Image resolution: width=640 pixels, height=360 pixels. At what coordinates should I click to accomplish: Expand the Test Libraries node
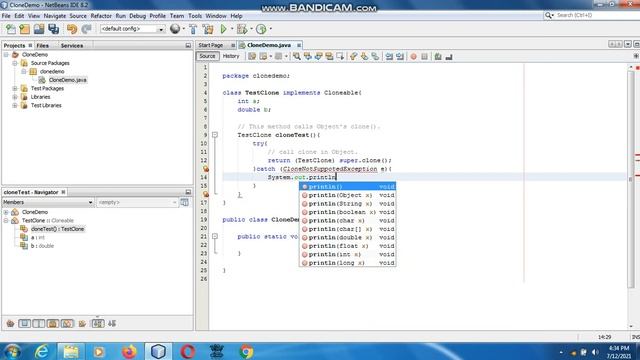(15, 105)
